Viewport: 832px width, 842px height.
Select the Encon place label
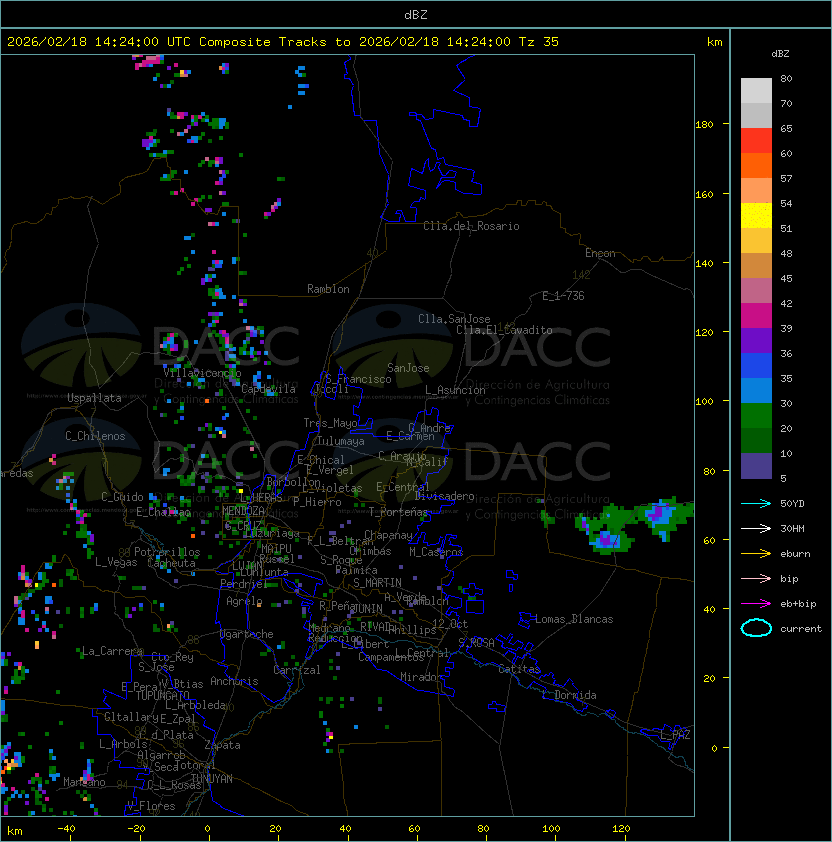pyautogui.click(x=600, y=253)
